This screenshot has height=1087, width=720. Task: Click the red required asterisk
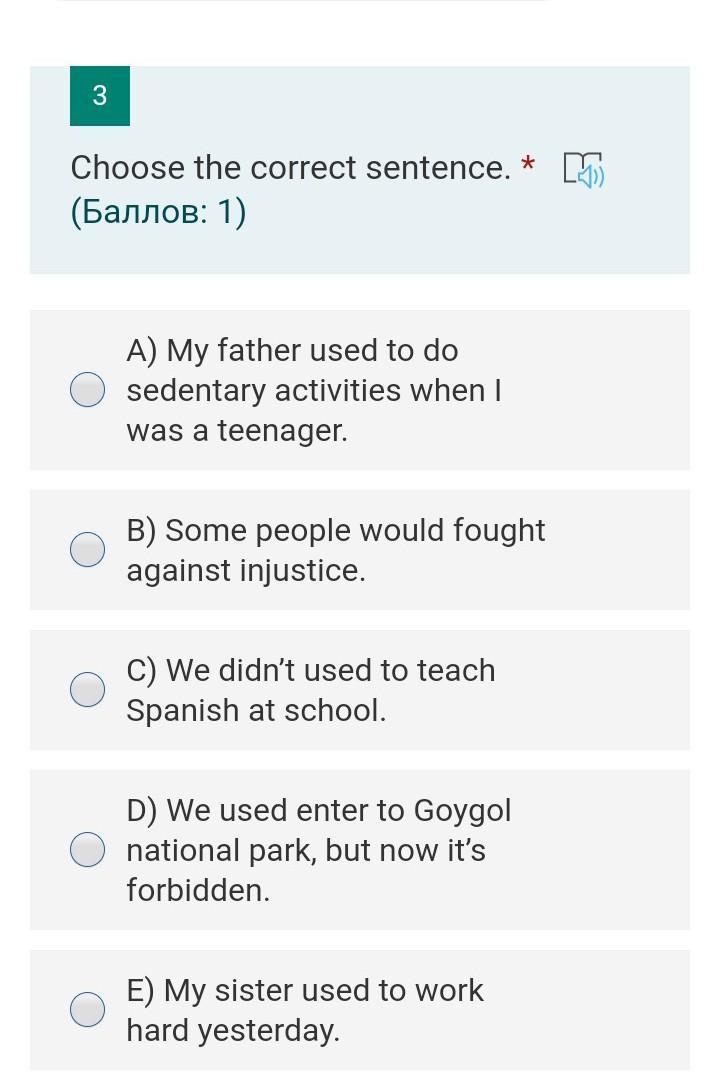coord(528,164)
